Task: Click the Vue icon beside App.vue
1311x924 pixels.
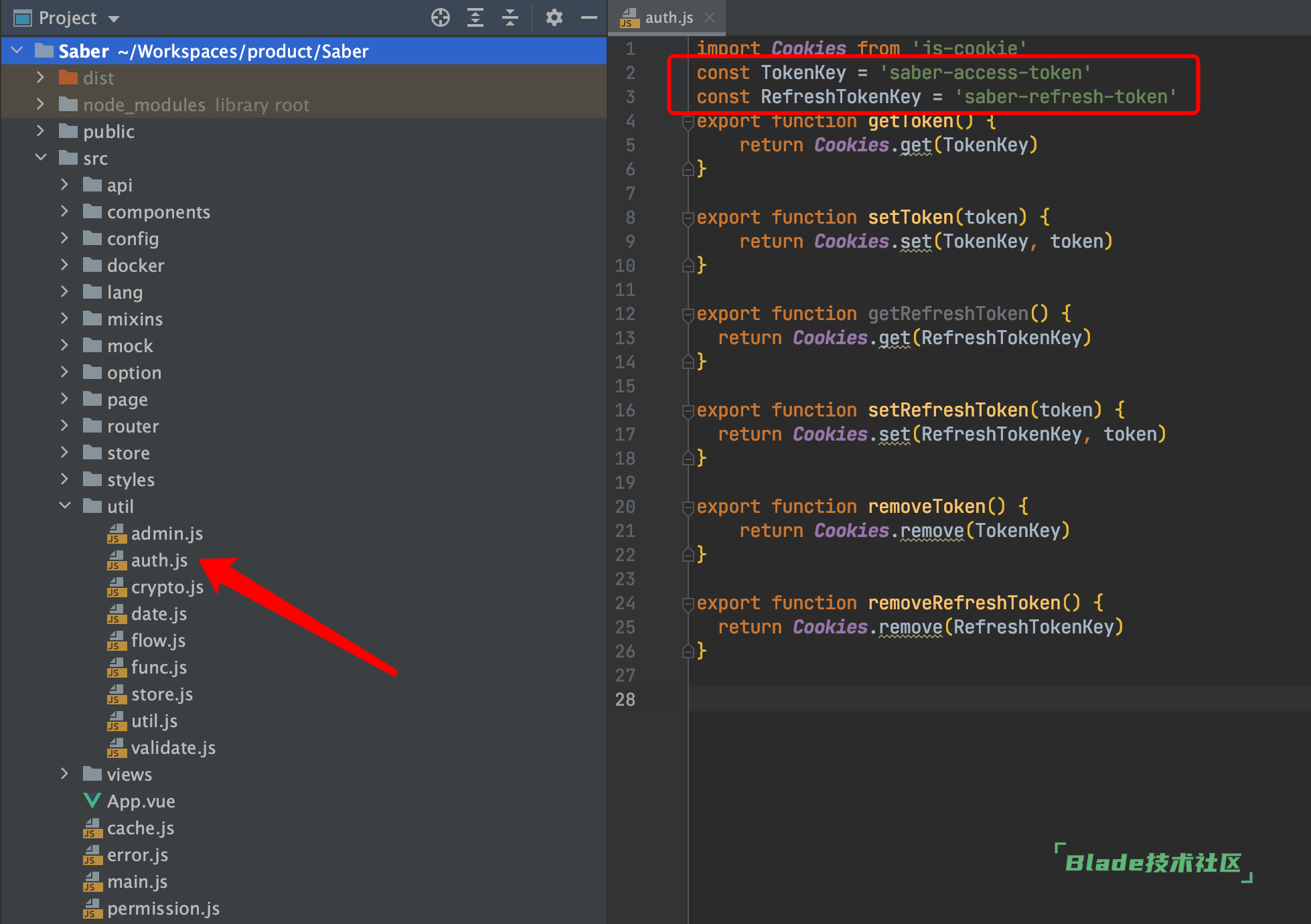Action: point(92,801)
